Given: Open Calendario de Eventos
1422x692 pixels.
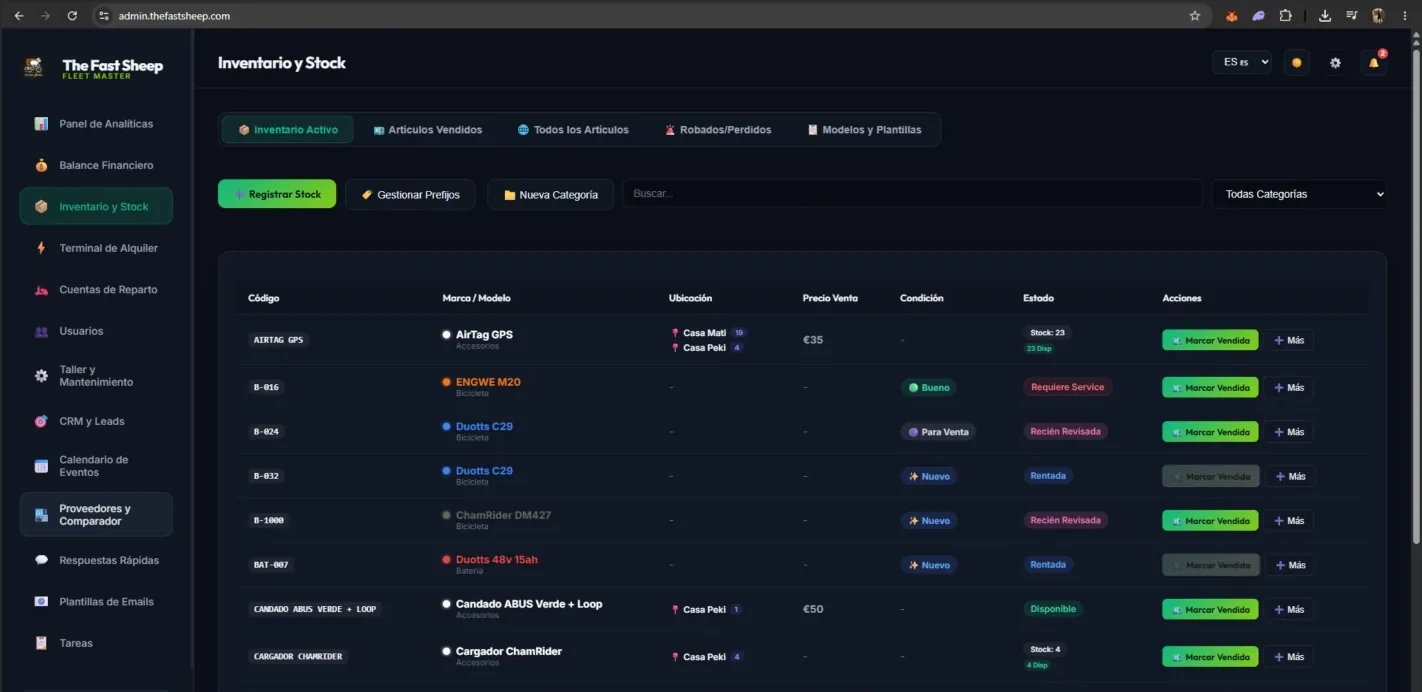Looking at the screenshot, I should 96,466.
